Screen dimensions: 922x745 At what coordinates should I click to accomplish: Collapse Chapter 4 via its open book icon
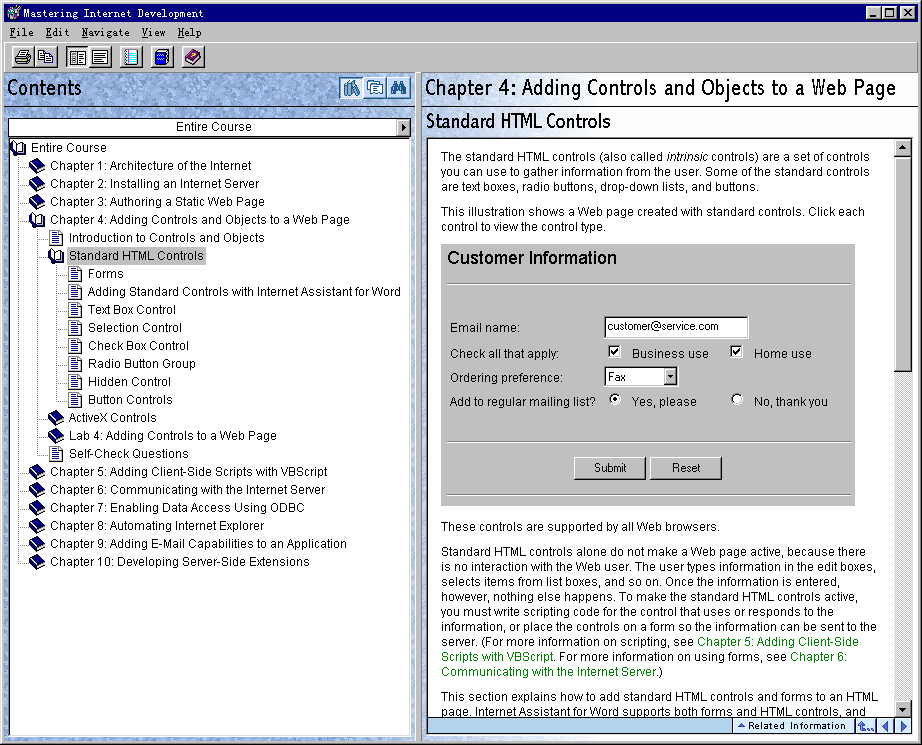pyautogui.click(x=37, y=220)
